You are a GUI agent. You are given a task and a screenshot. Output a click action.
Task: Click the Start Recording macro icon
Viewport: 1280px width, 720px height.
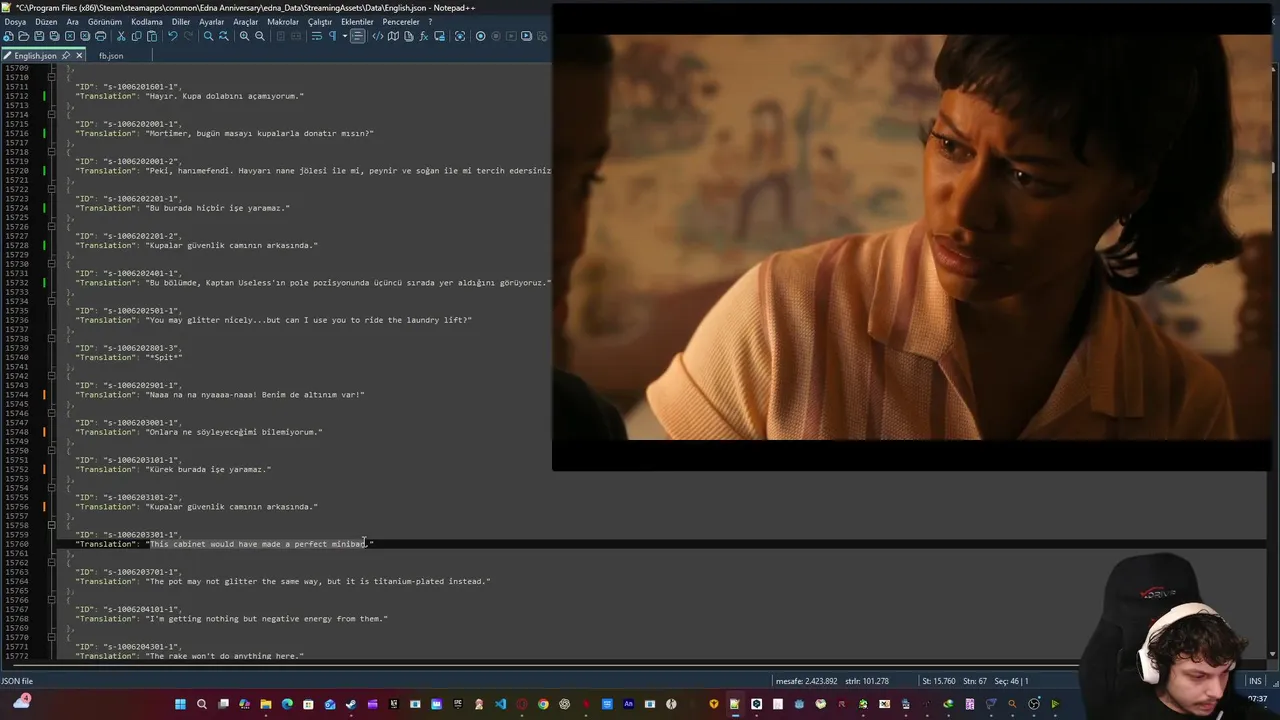pos(480,36)
